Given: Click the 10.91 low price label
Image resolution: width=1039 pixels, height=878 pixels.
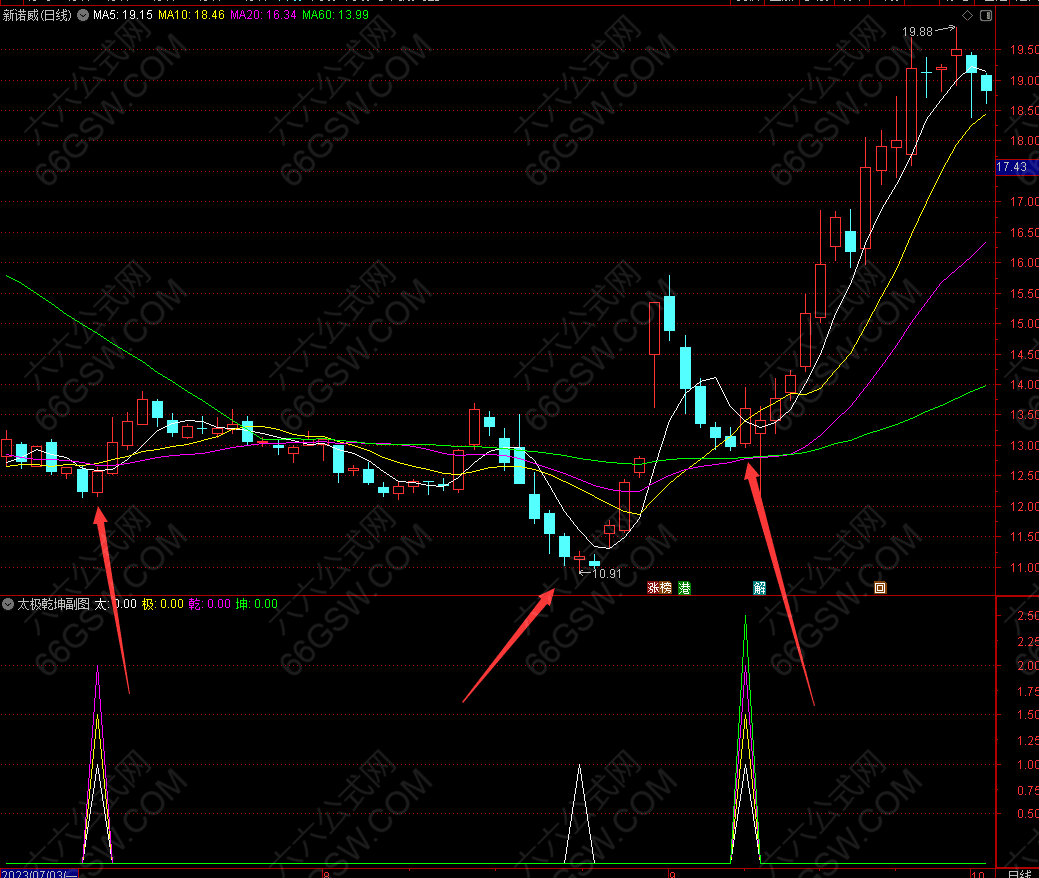Looking at the screenshot, I should 607,574.
